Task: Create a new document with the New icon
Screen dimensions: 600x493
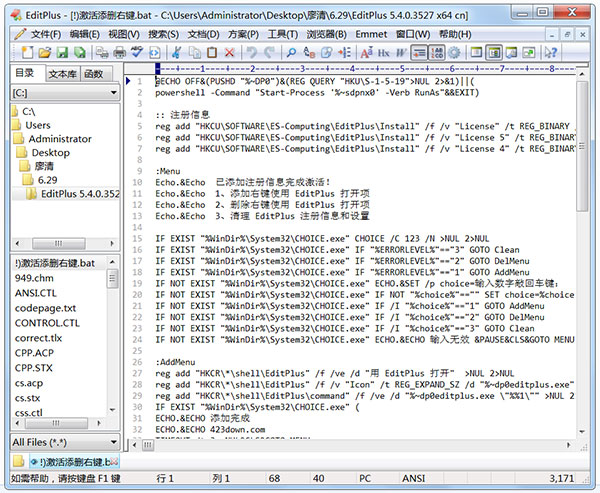Action: pyautogui.click(x=27, y=52)
